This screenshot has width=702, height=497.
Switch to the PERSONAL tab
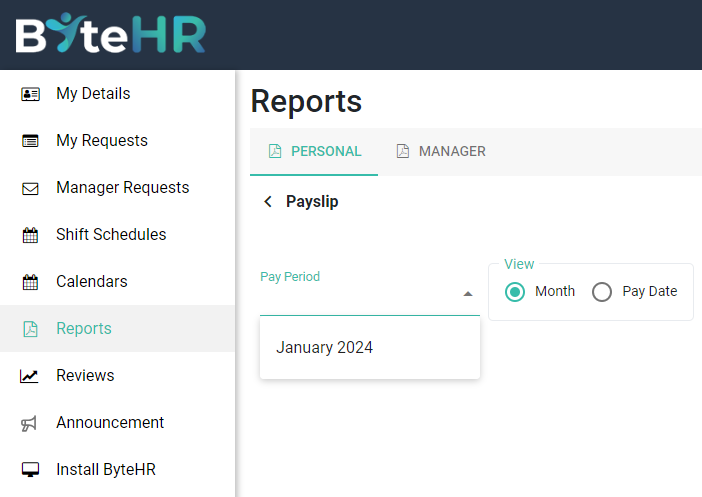314,151
